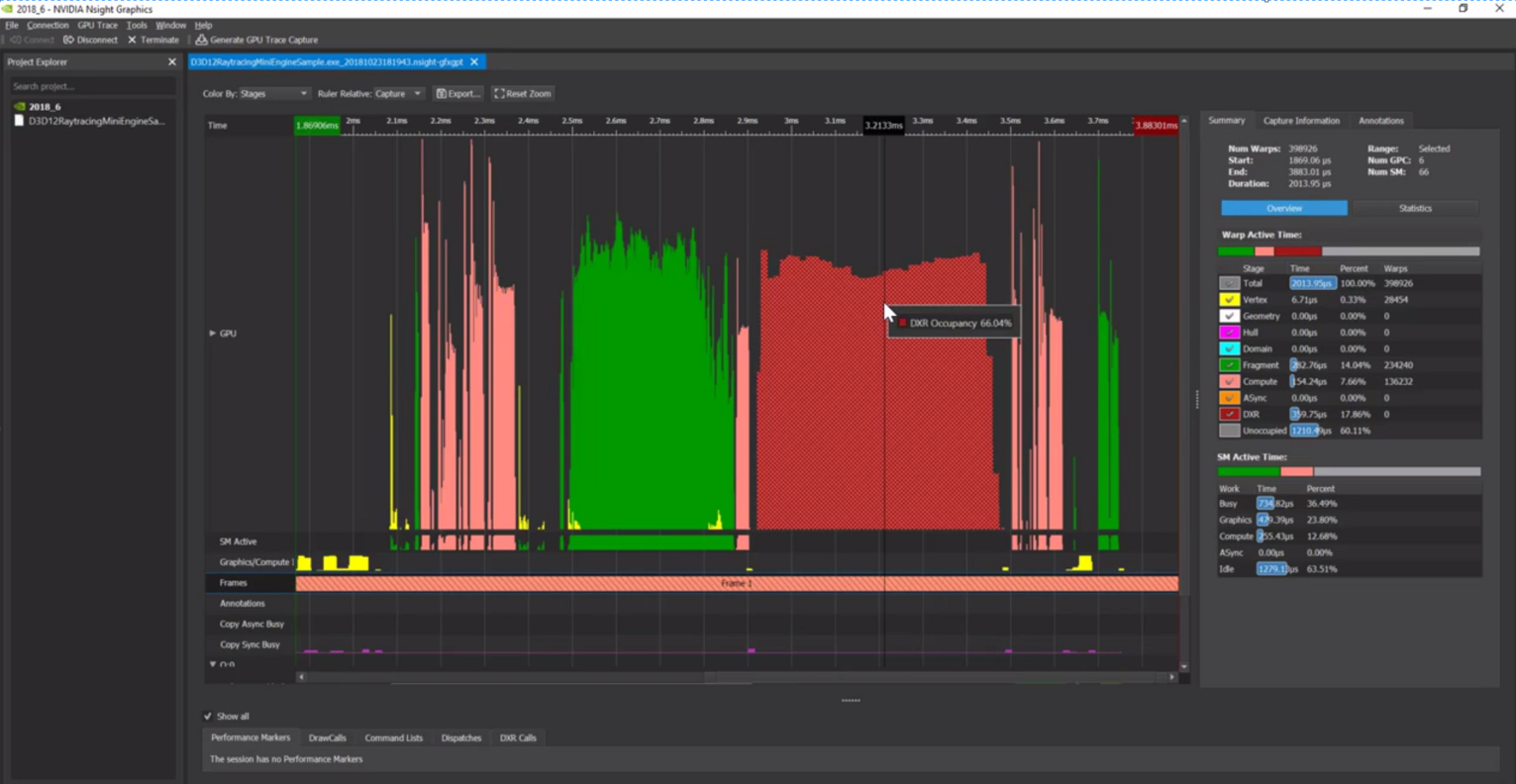The width and height of the screenshot is (1516, 784).
Task: Click the 1.86906ms green start marker
Action: click(x=317, y=126)
